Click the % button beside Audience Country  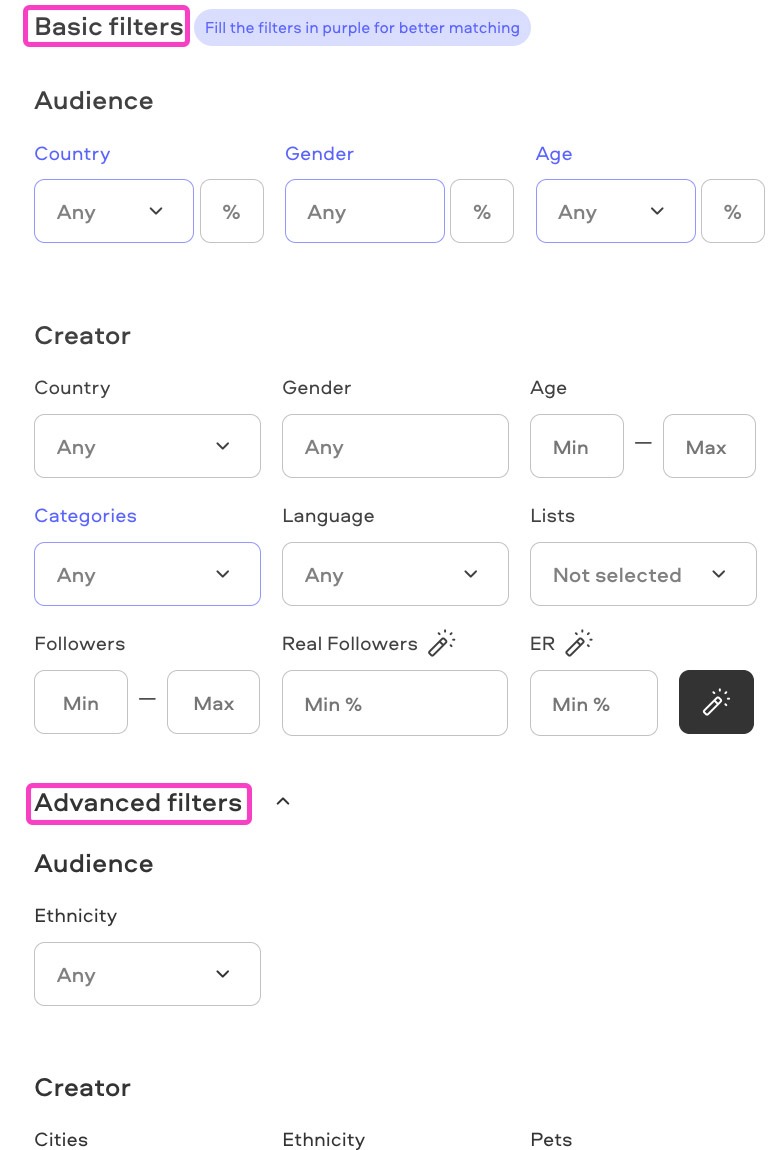point(232,211)
